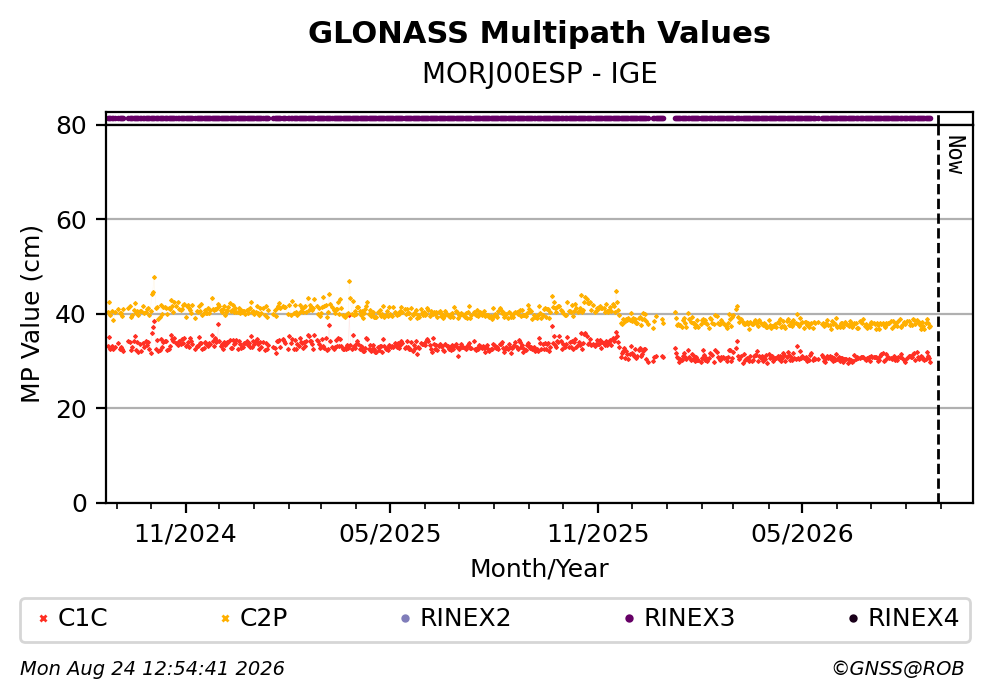Click the GLONASS Multipath Values title
The image size is (993, 699).
click(539, 33)
